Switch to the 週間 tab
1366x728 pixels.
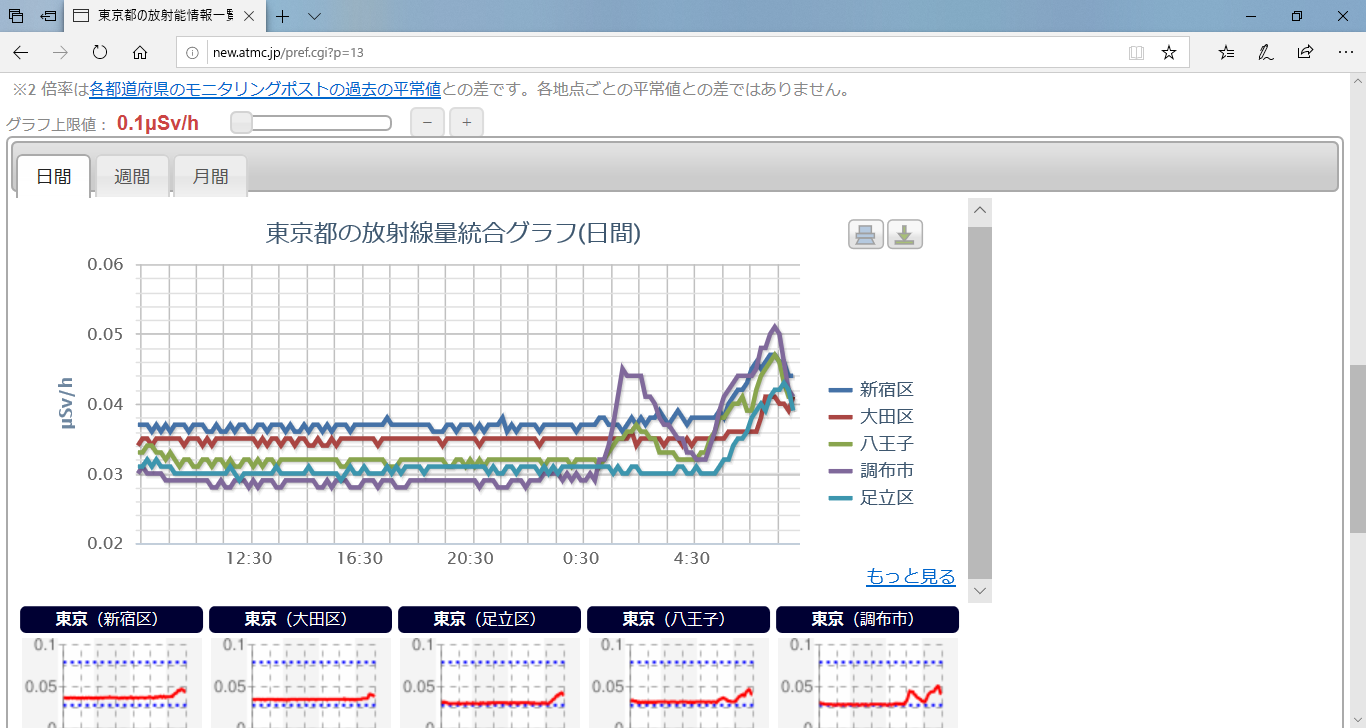132,177
